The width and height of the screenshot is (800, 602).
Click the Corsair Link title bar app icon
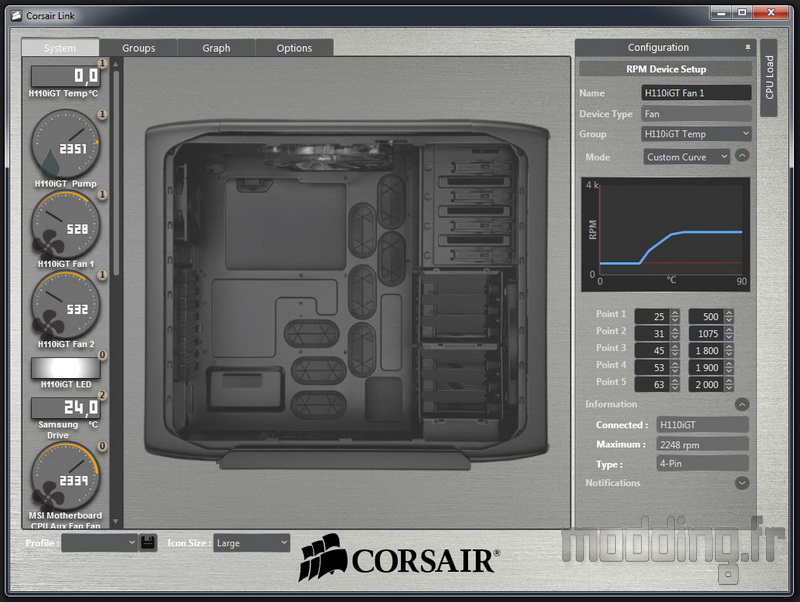coord(16,16)
